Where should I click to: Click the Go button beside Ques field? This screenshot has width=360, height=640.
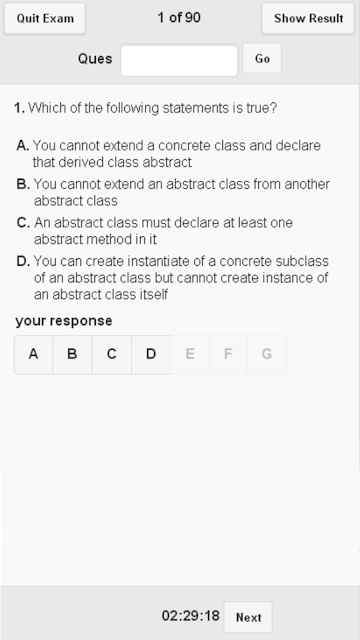tap(262, 58)
